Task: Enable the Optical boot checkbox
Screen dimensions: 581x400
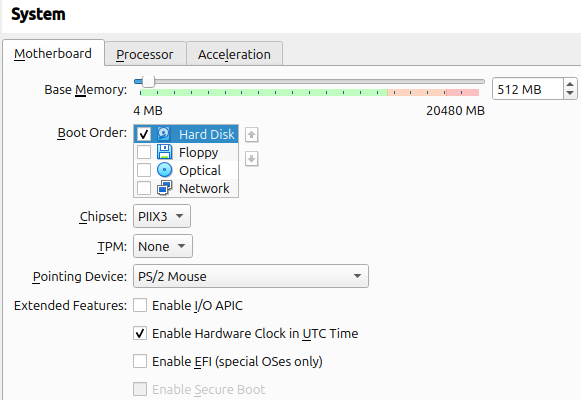Action: click(x=144, y=170)
